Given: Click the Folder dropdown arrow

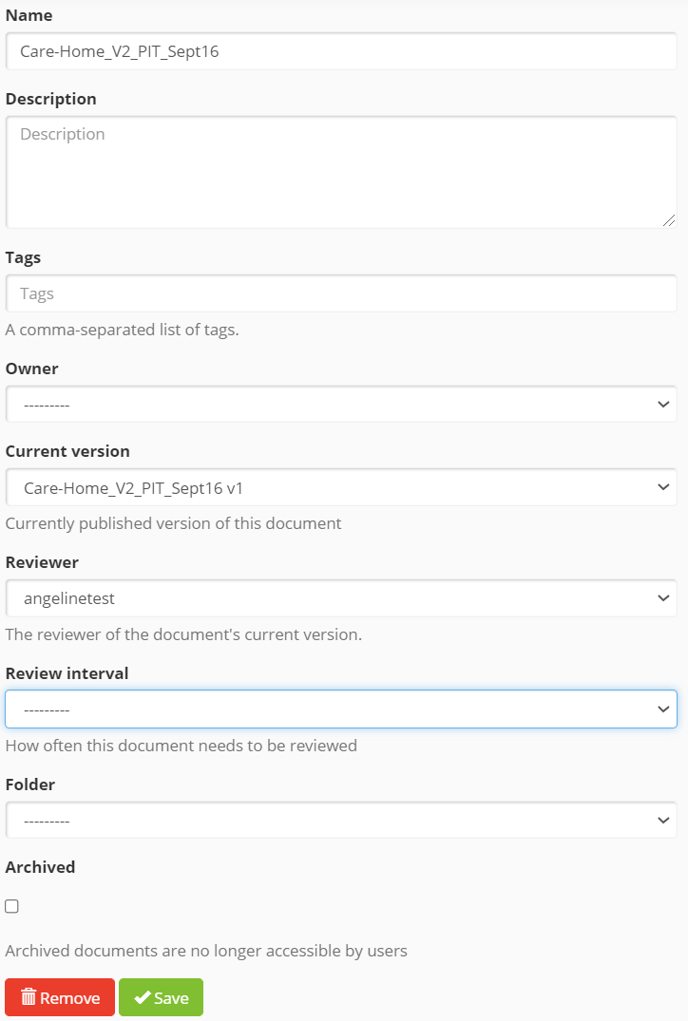Looking at the screenshot, I should click(x=663, y=820).
